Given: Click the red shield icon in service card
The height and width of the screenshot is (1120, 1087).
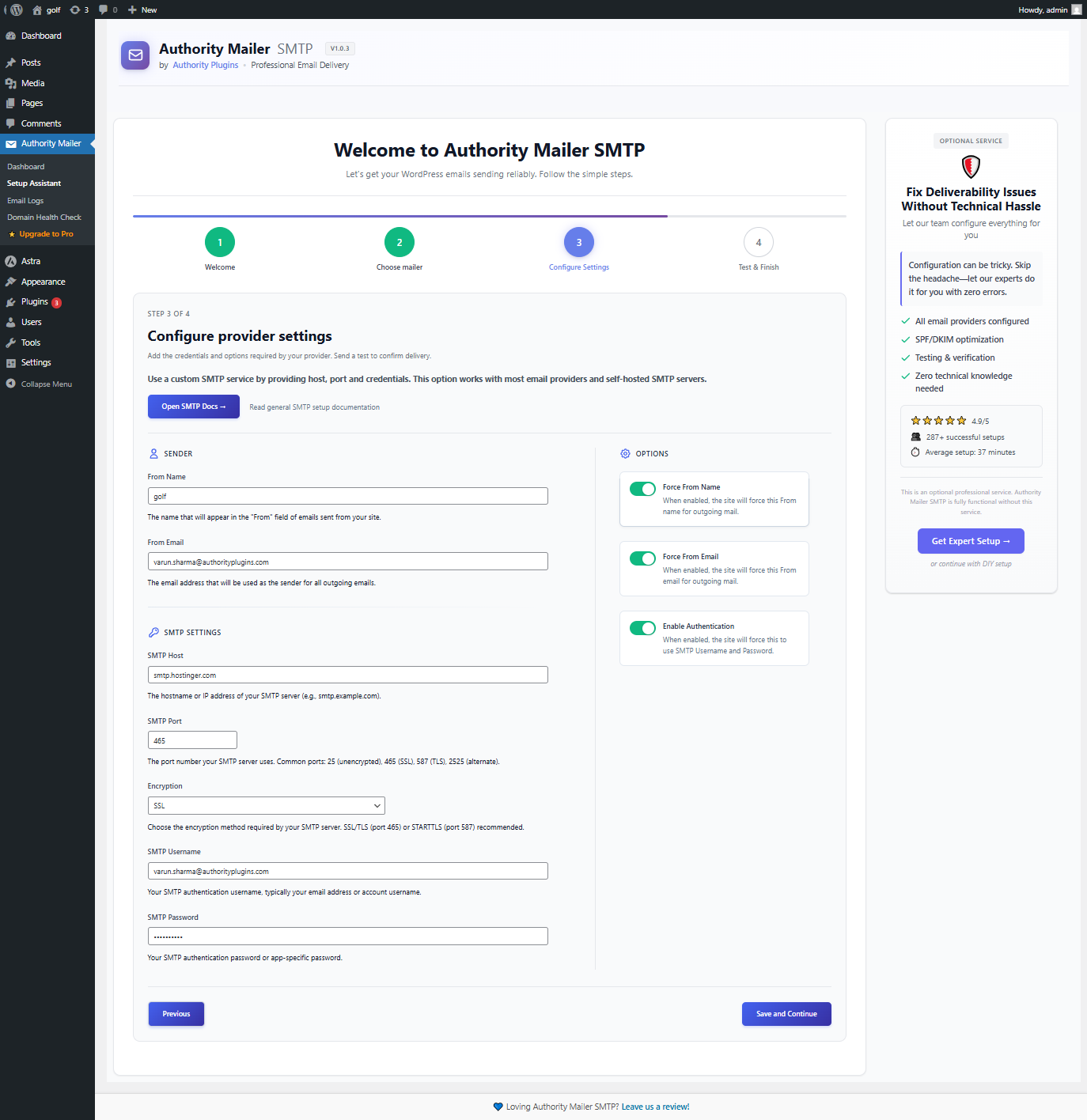Looking at the screenshot, I should [x=971, y=166].
